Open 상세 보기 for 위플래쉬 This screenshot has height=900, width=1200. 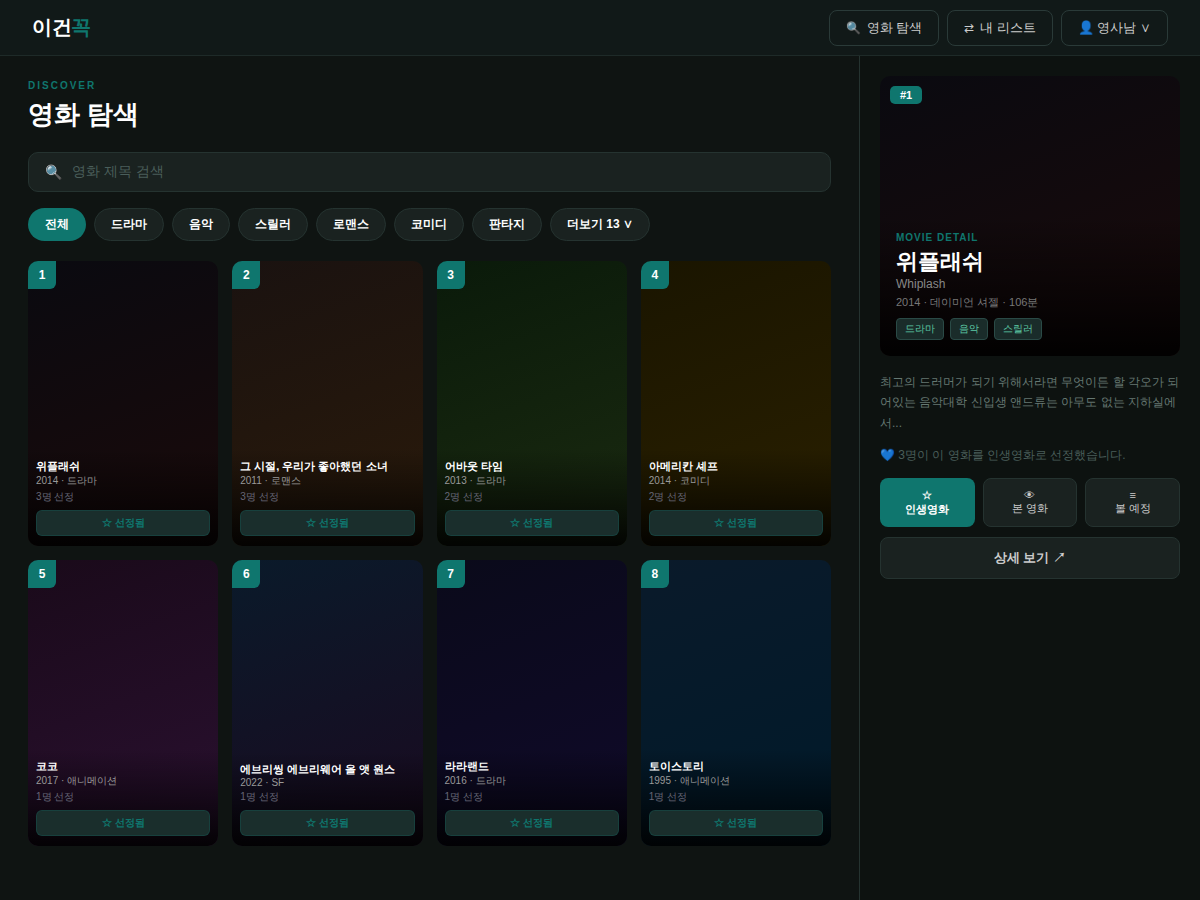pos(1030,558)
